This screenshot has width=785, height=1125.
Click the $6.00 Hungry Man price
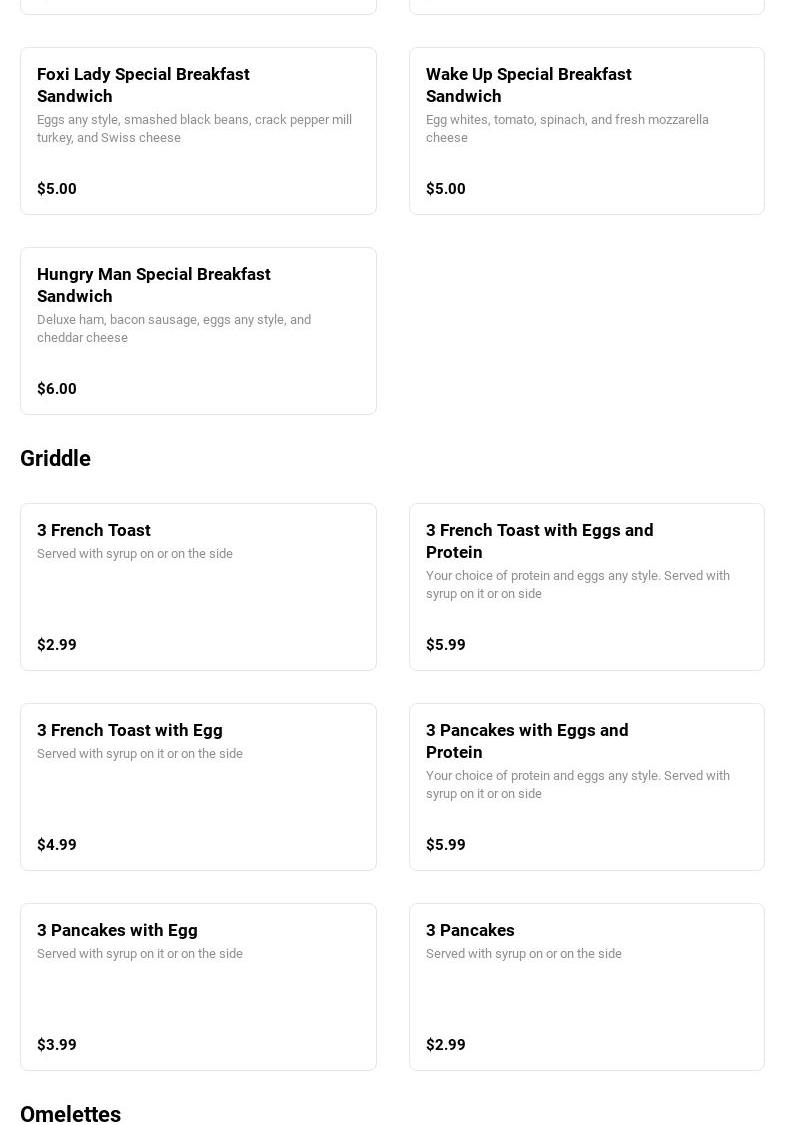[57, 389]
